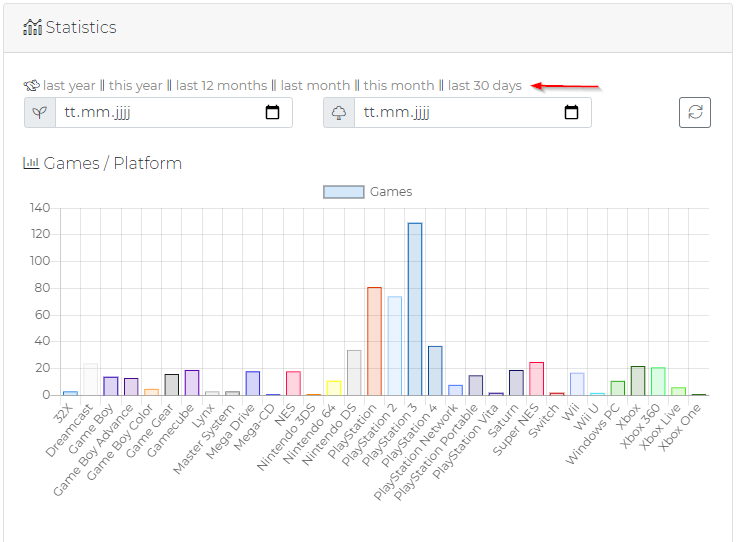Click the 32X axis label

click(63, 413)
